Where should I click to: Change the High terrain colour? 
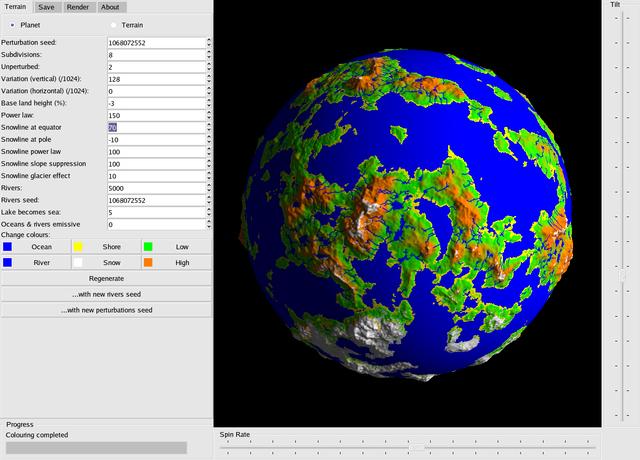177,262
